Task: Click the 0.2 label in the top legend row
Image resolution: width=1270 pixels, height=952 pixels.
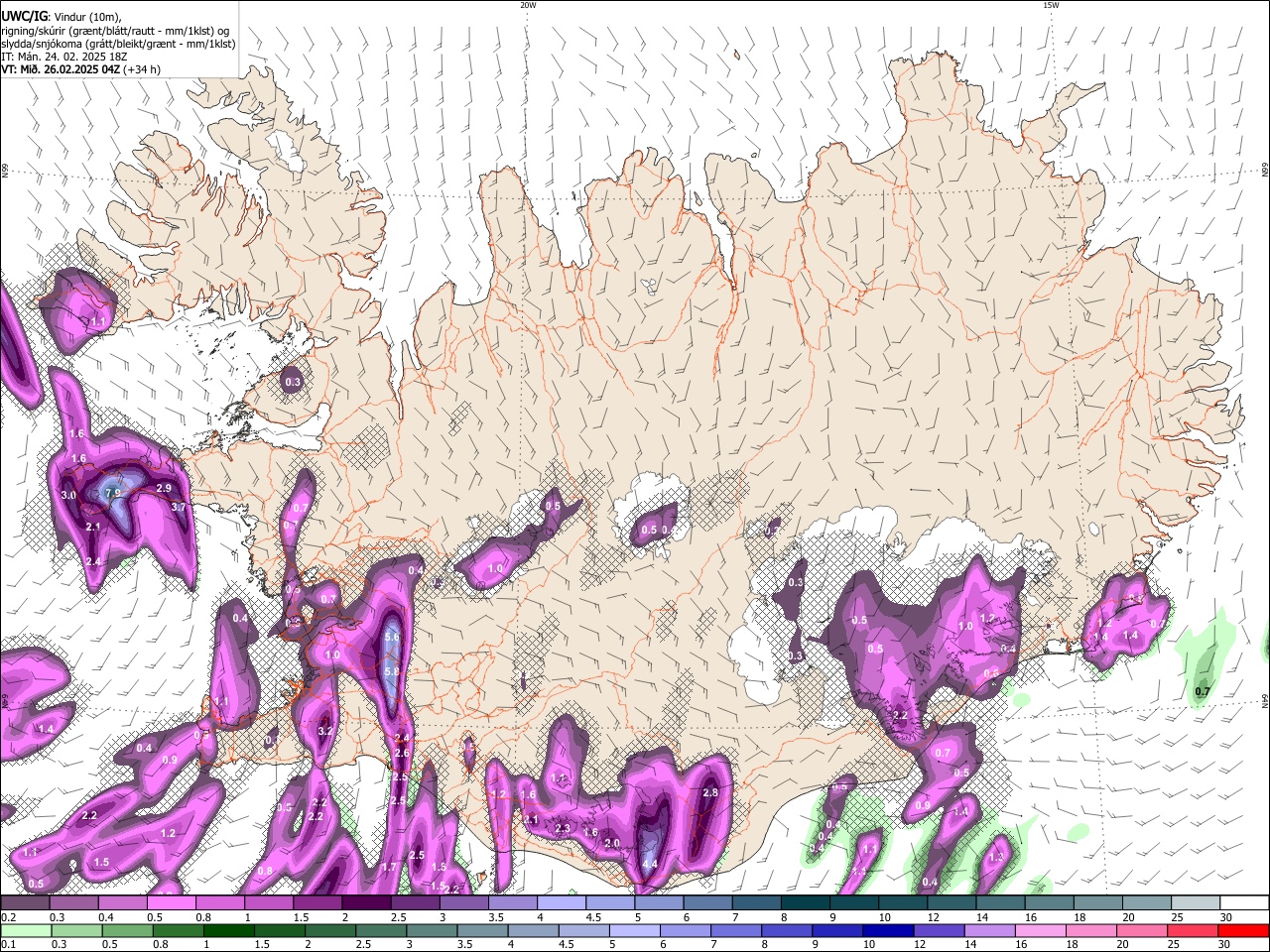Action: pos(8,917)
